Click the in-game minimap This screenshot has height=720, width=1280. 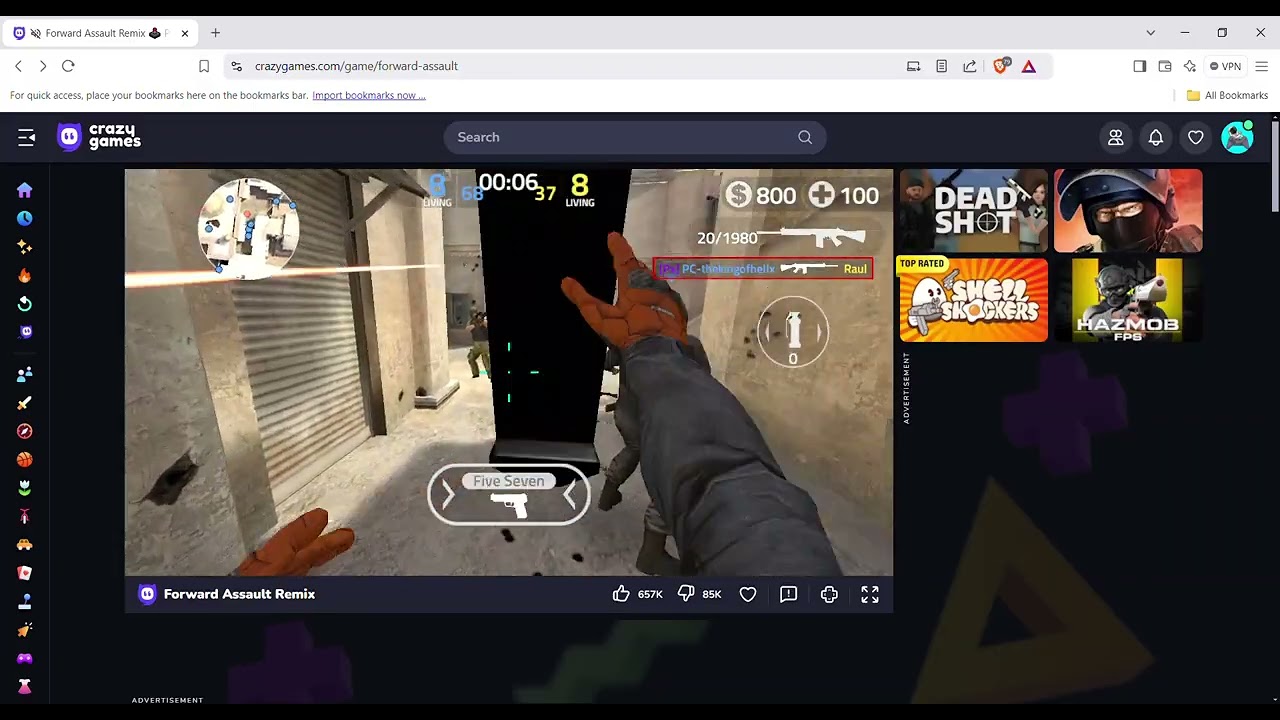click(x=249, y=227)
